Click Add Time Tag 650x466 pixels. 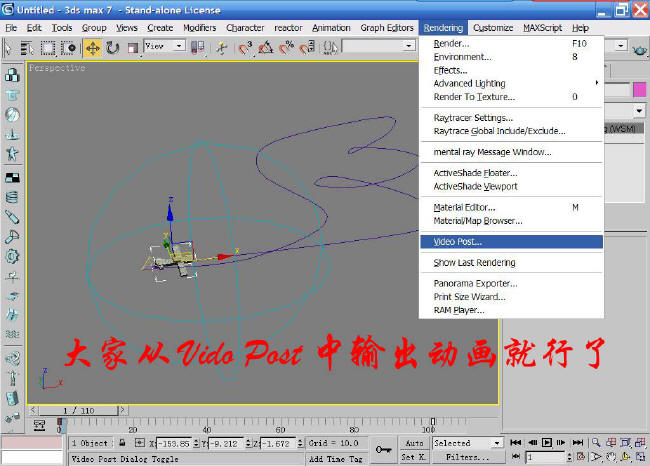point(335,459)
